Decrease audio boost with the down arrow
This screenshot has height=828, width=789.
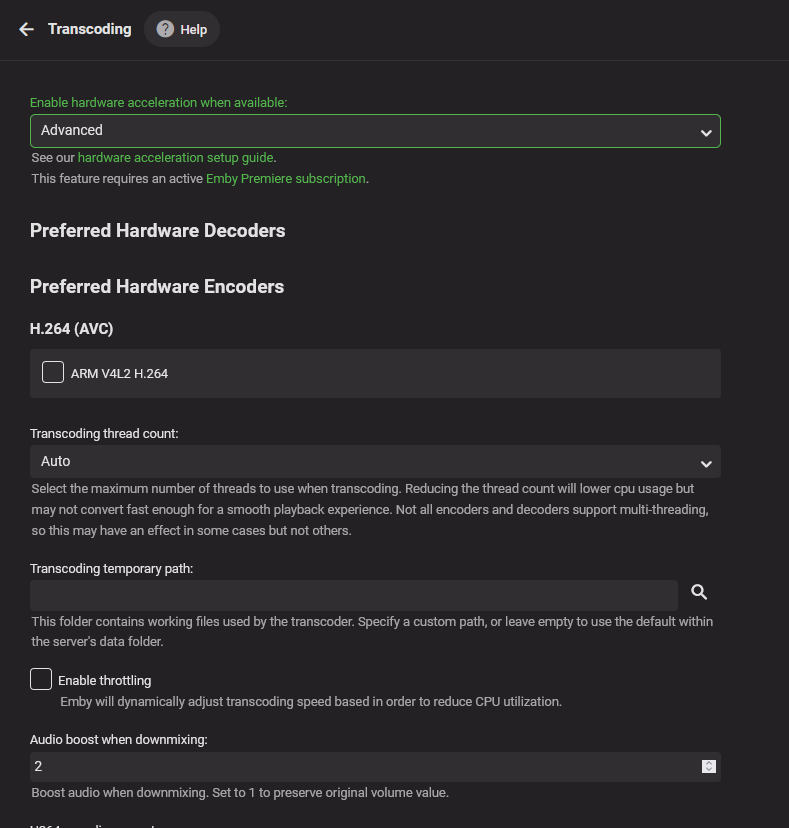(x=709, y=770)
